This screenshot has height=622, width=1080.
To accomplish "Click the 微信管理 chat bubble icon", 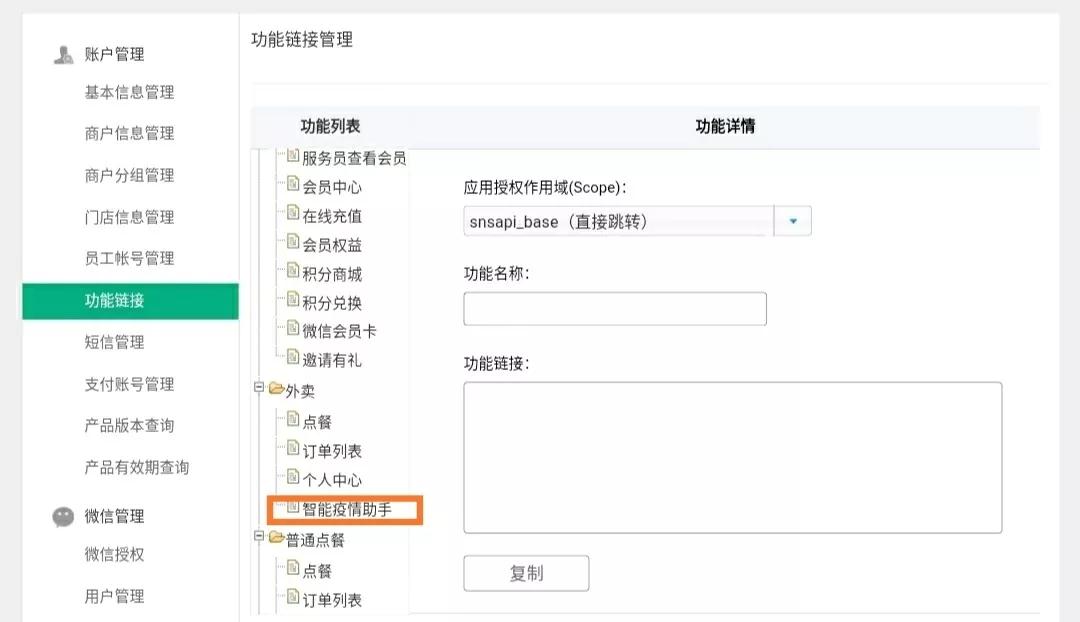I will [63, 517].
